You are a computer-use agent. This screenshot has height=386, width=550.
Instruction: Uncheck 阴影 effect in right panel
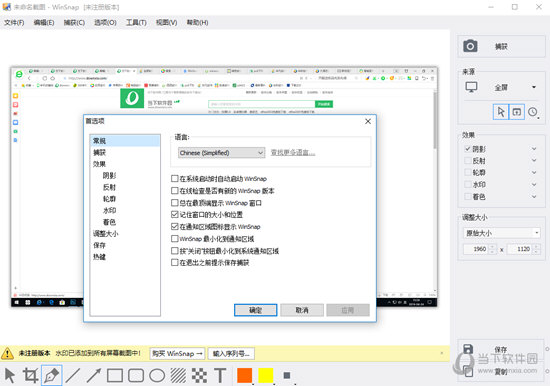point(468,149)
